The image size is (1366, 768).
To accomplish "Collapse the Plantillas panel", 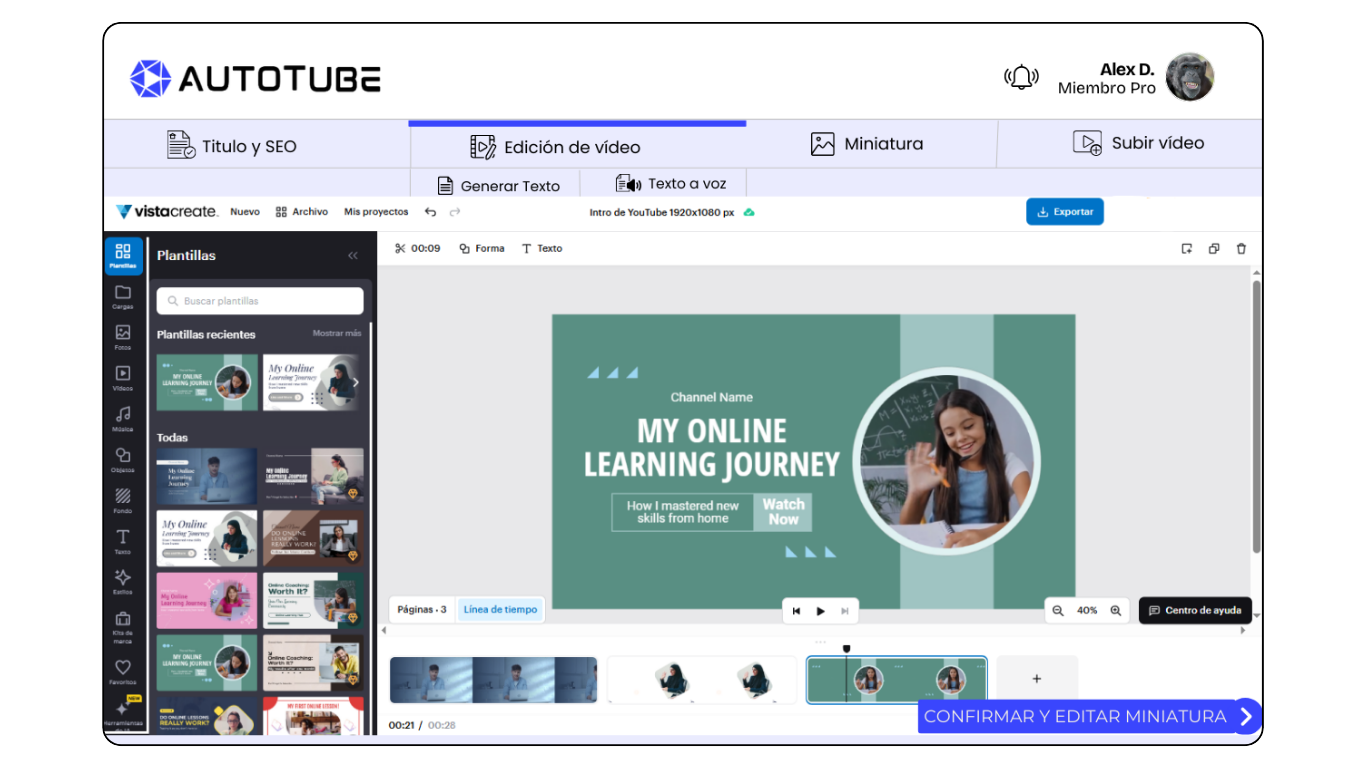I will (352, 256).
